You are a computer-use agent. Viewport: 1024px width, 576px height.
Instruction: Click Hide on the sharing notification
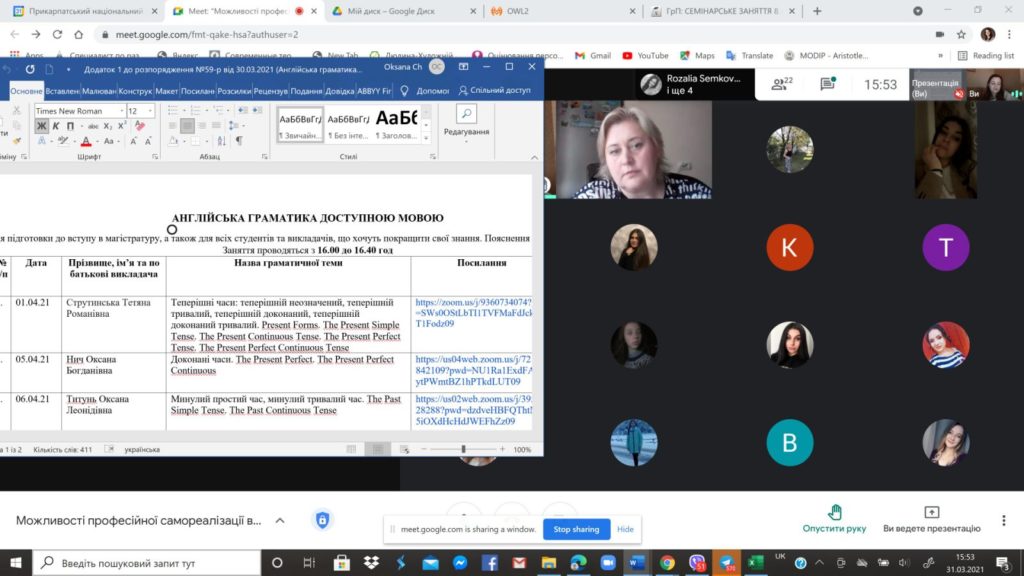tap(625, 529)
